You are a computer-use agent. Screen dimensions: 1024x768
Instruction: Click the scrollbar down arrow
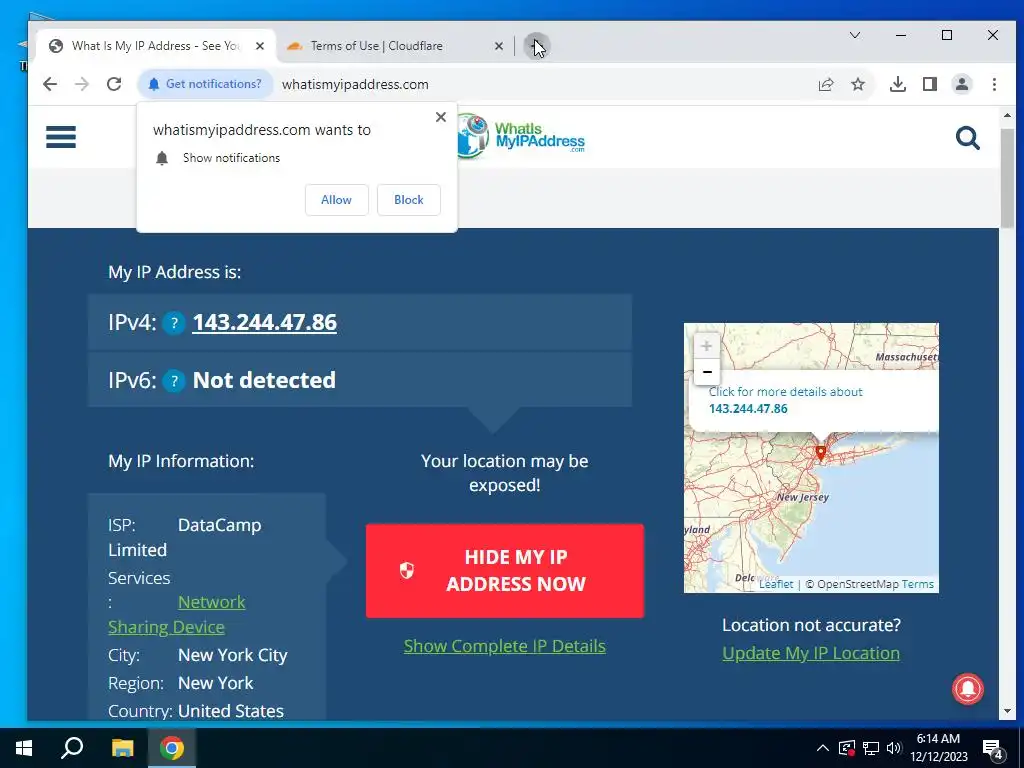coord(1007,711)
